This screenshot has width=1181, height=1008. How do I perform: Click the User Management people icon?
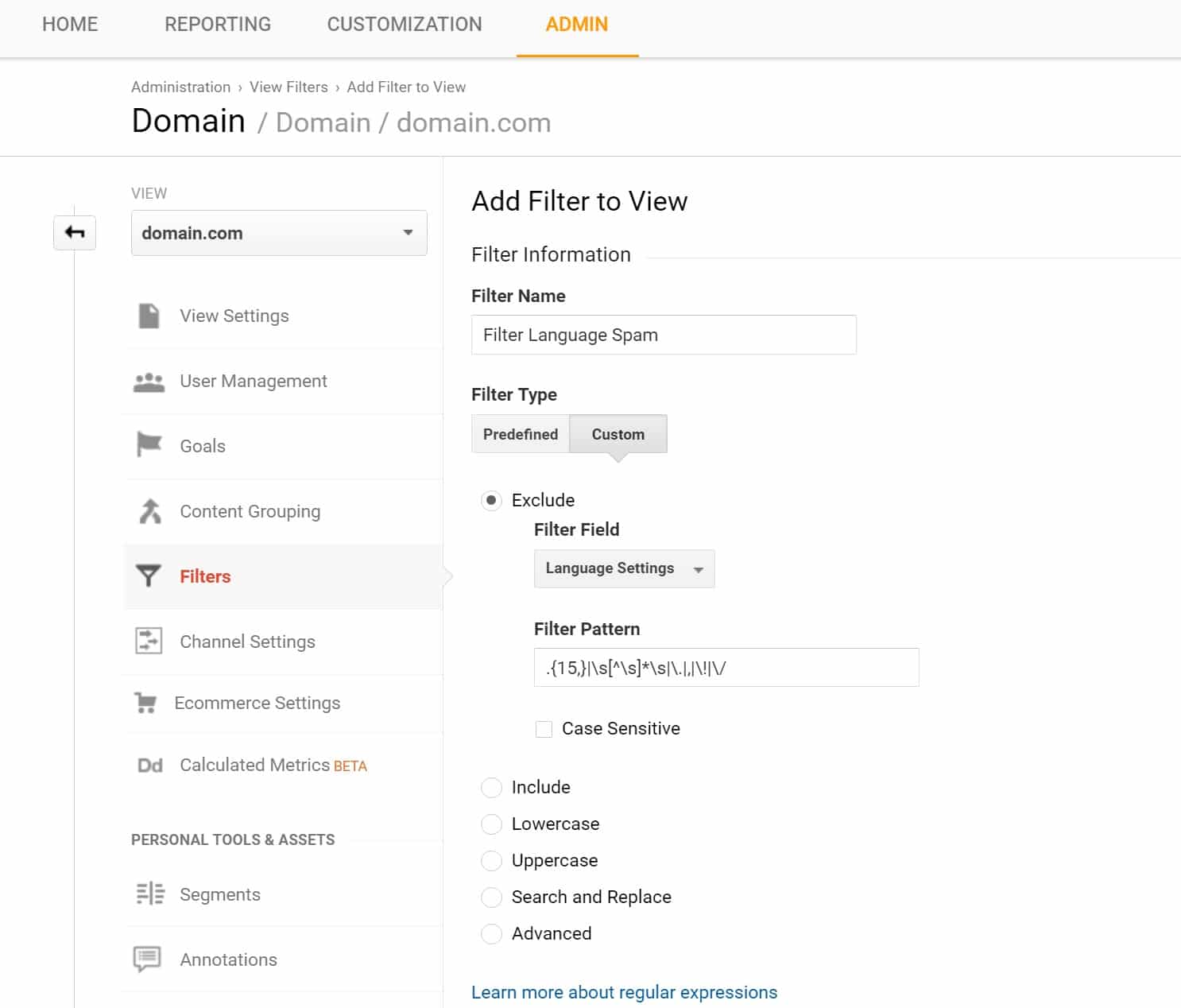(x=149, y=382)
